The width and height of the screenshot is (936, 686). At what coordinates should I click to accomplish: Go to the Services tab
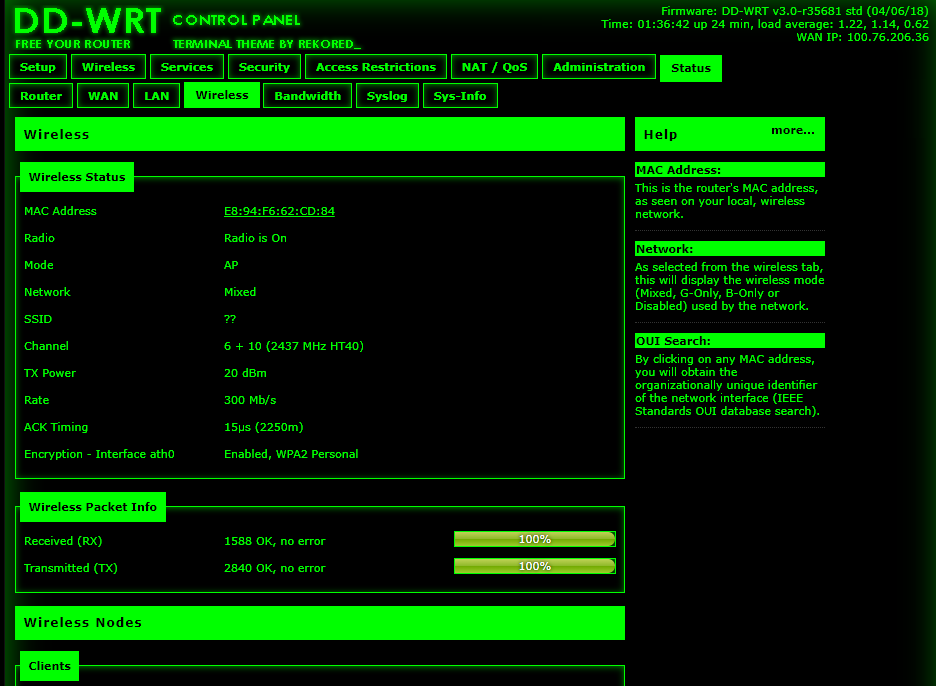(x=187, y=67)
